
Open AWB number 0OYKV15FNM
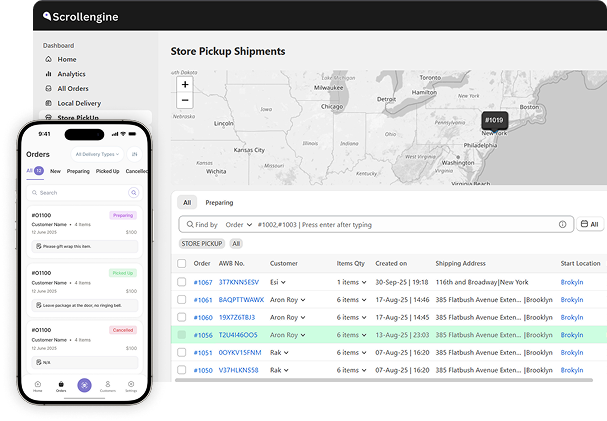(x=240, y=353)
